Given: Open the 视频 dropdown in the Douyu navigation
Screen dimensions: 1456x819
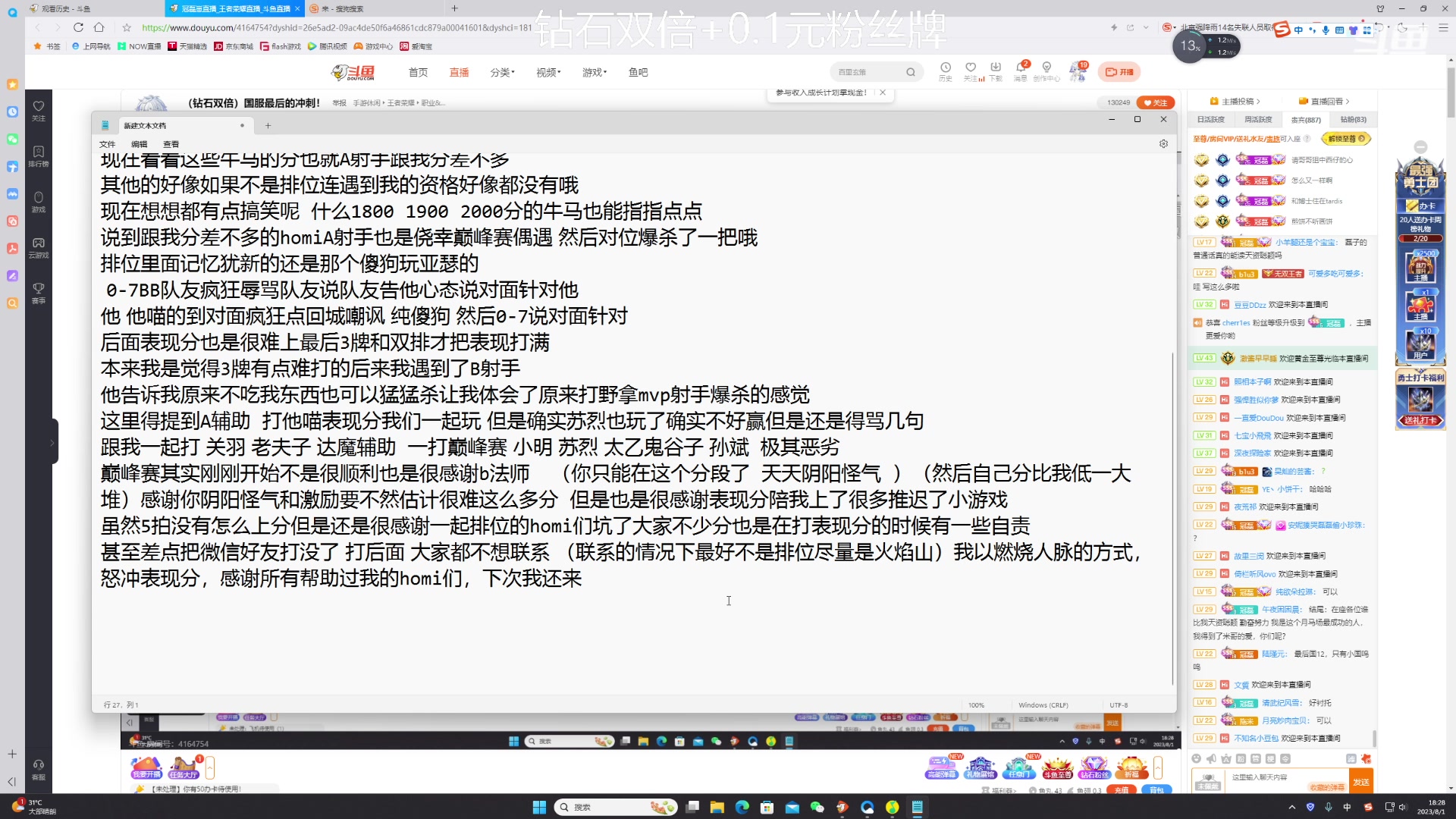Looking at the screenshot, I should click(x=548, y=72).
